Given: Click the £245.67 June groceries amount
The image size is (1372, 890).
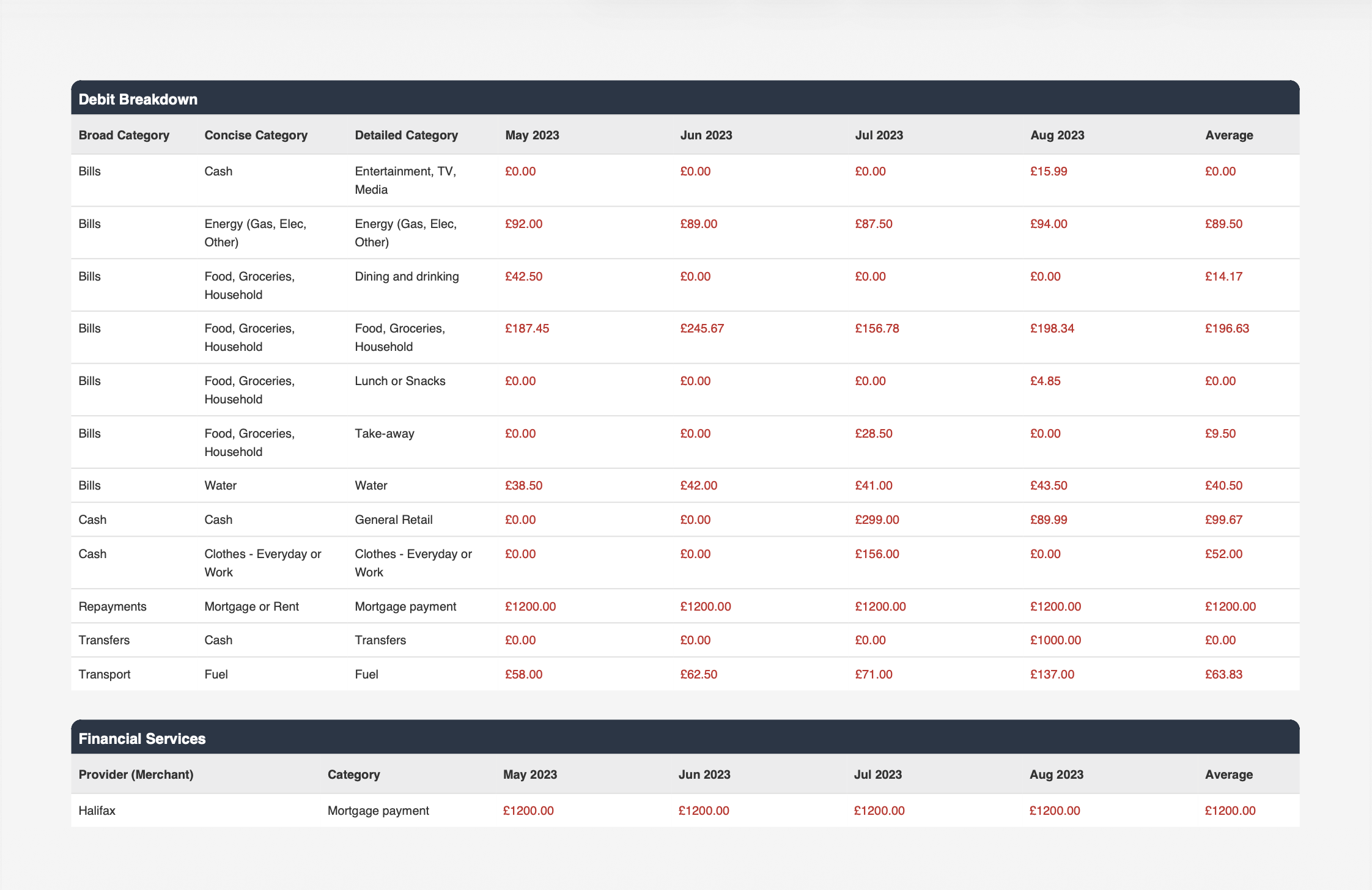Looking at the screenshot, I should click(702, 329).
